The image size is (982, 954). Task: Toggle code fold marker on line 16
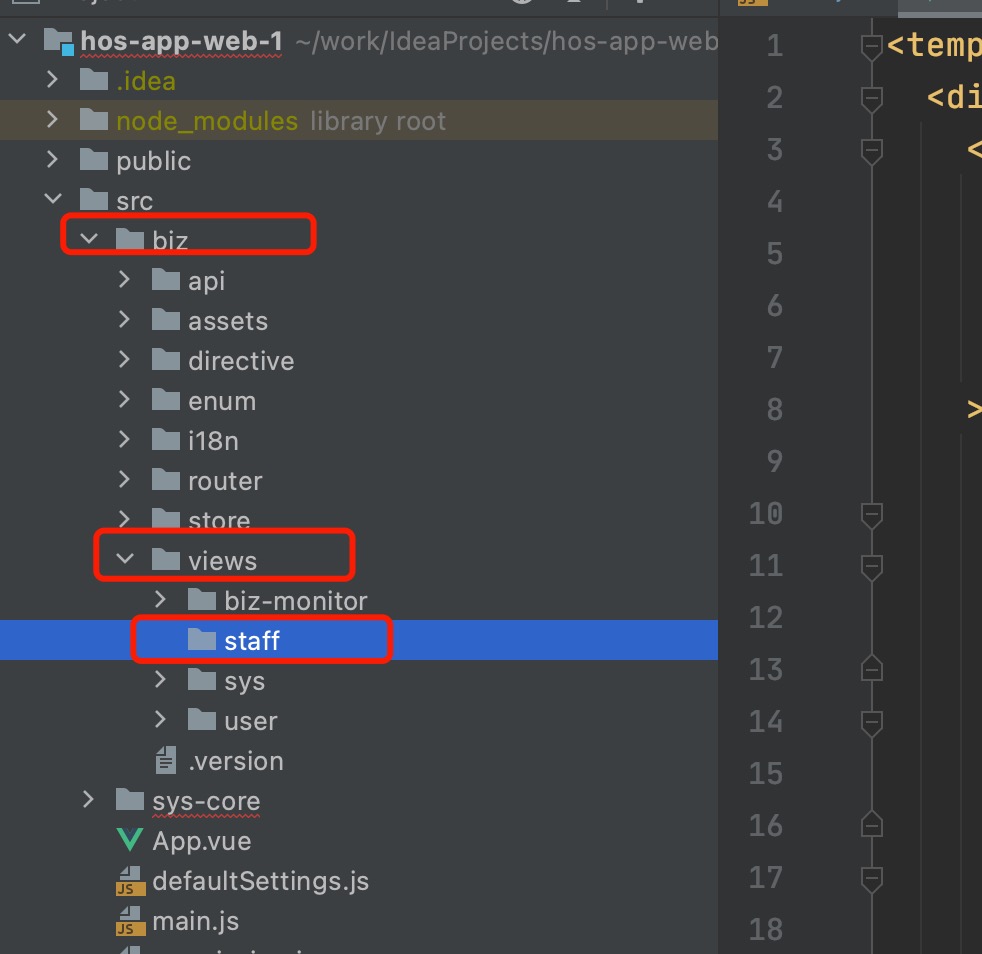[x=872, y=825]
